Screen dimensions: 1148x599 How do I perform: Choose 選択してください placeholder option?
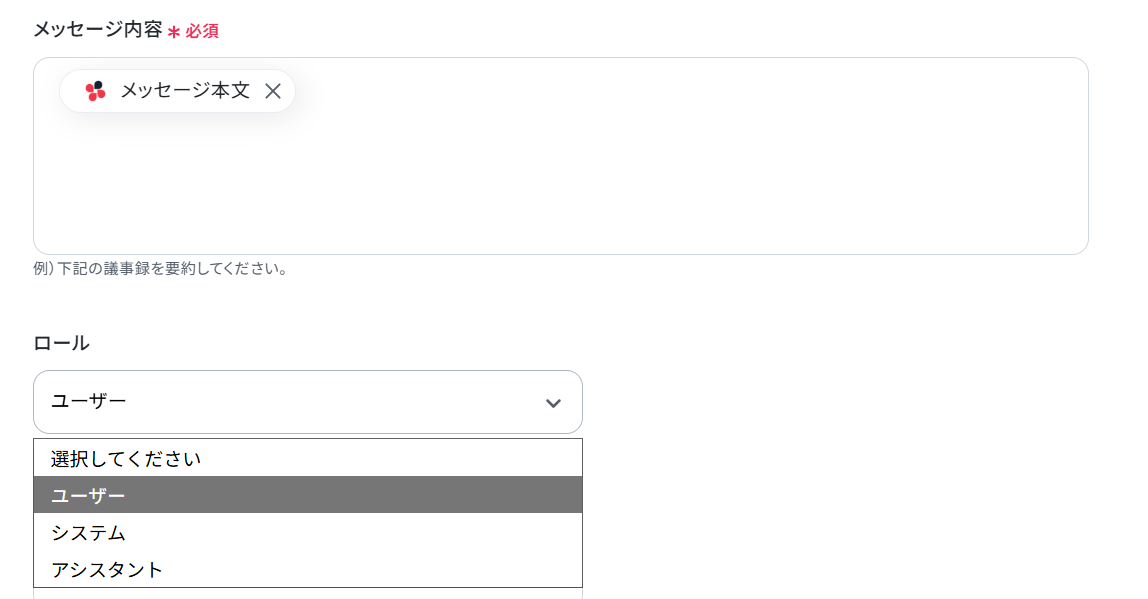[x=308, y=458]
